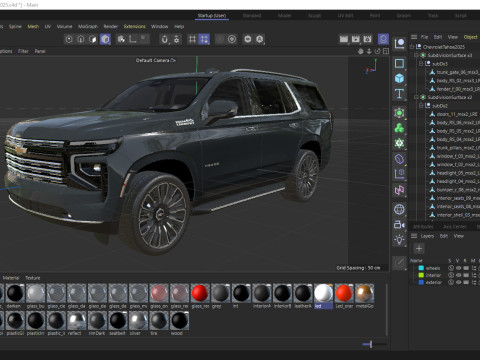The width and height of the screenshot is (480, 360).
Task: Toggle solo for the exterior layer
Action: 451,282
